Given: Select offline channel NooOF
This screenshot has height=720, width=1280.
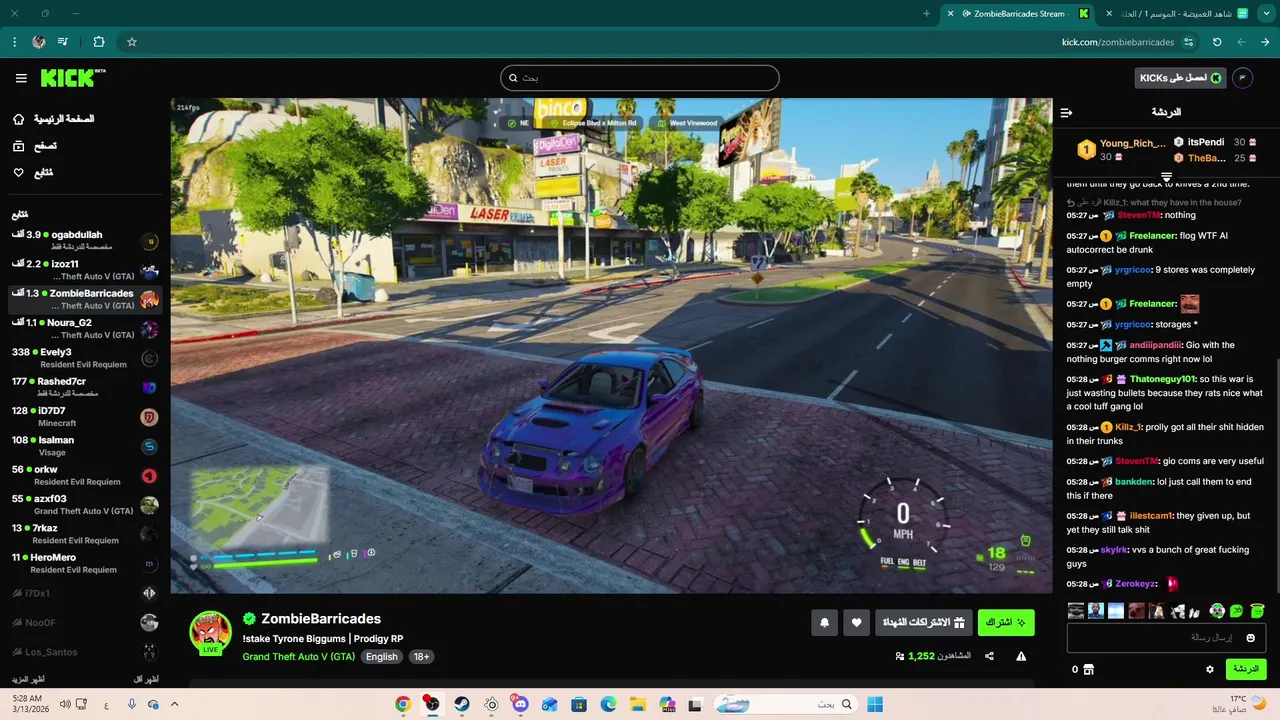Looking at the screenshot, I should (85, 622).
